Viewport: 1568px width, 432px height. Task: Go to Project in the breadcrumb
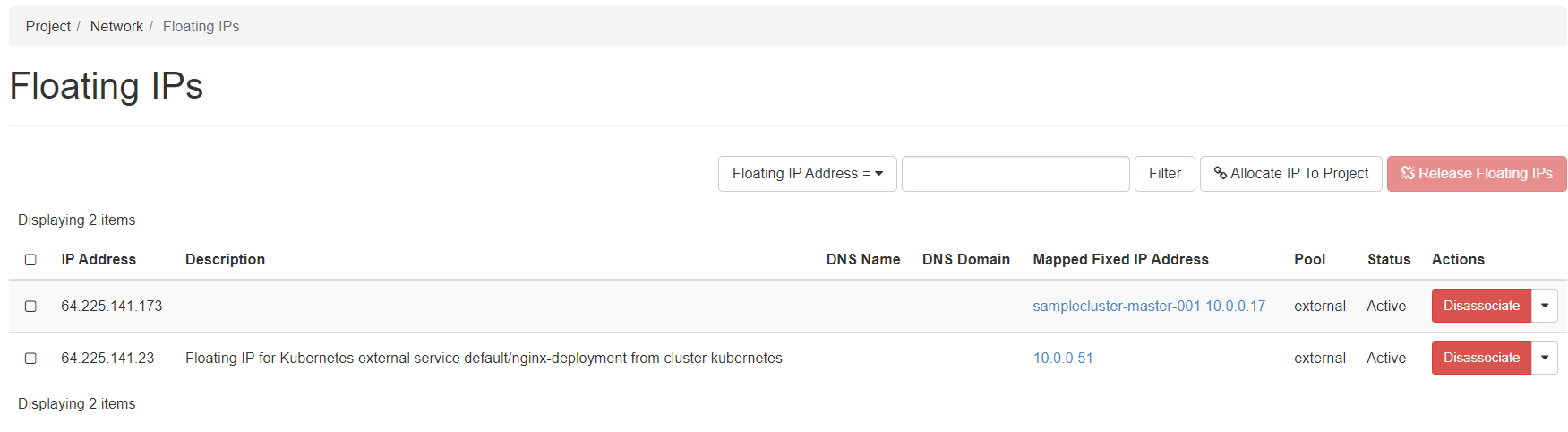(48, 27)
